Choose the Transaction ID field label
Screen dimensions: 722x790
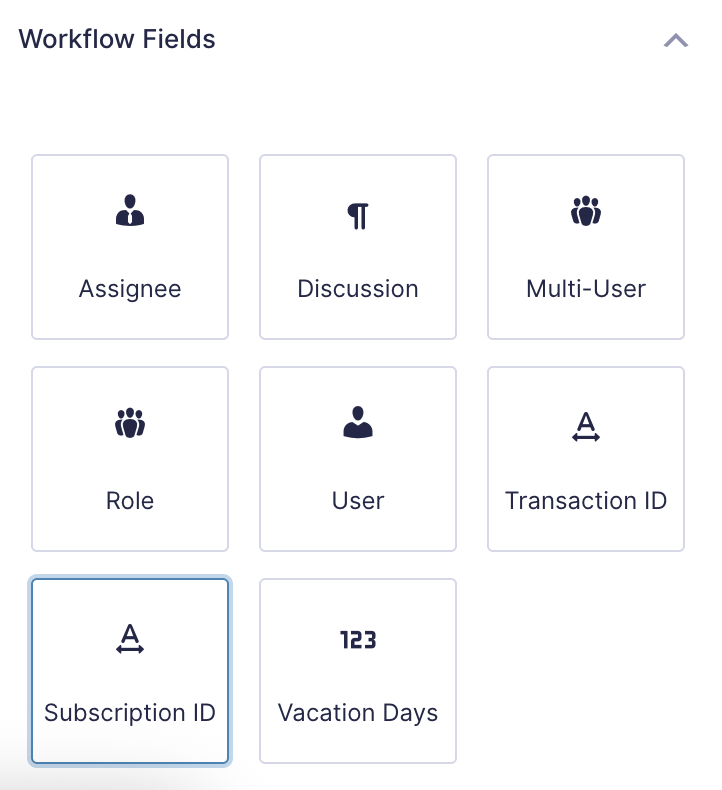pos(586,501)
